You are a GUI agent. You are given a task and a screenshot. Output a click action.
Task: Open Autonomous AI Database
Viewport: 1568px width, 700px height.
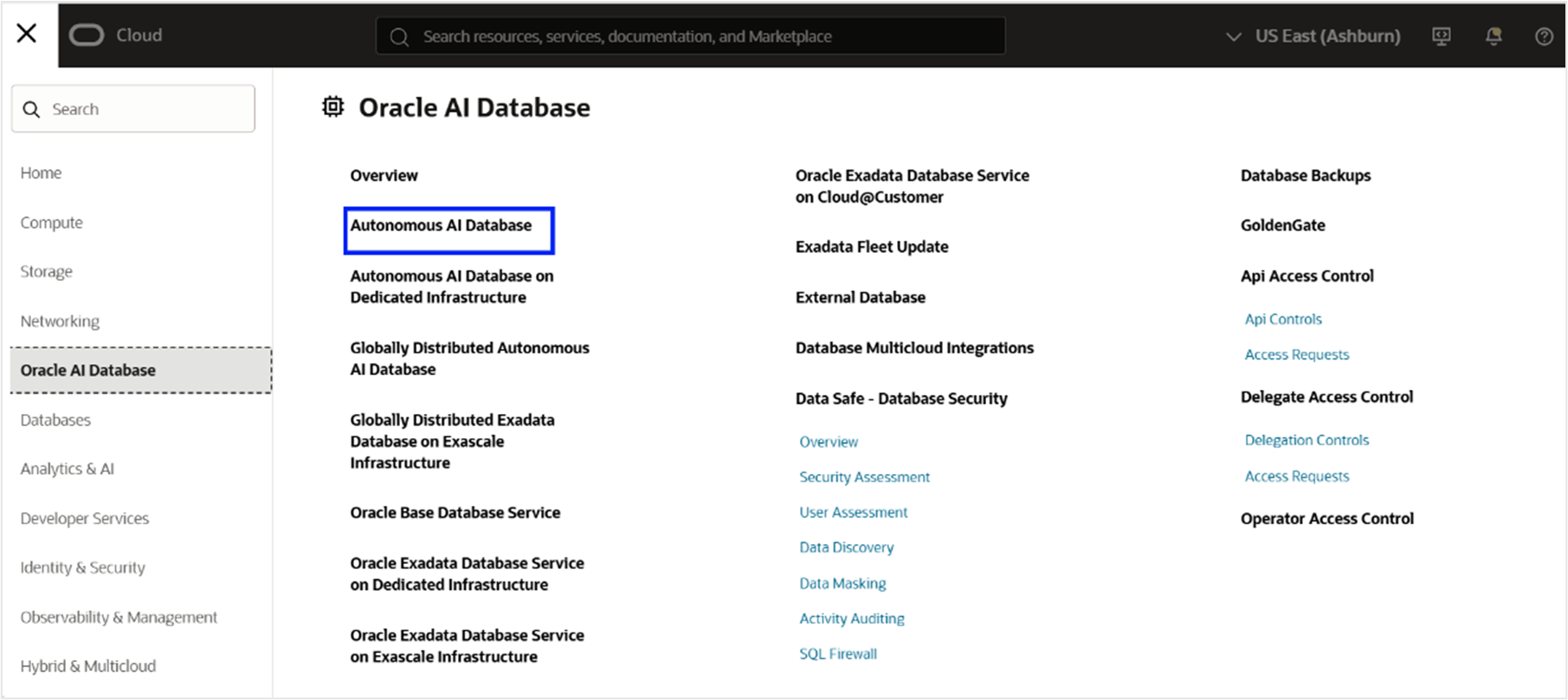pyautogui.click(x=441, y=225)
